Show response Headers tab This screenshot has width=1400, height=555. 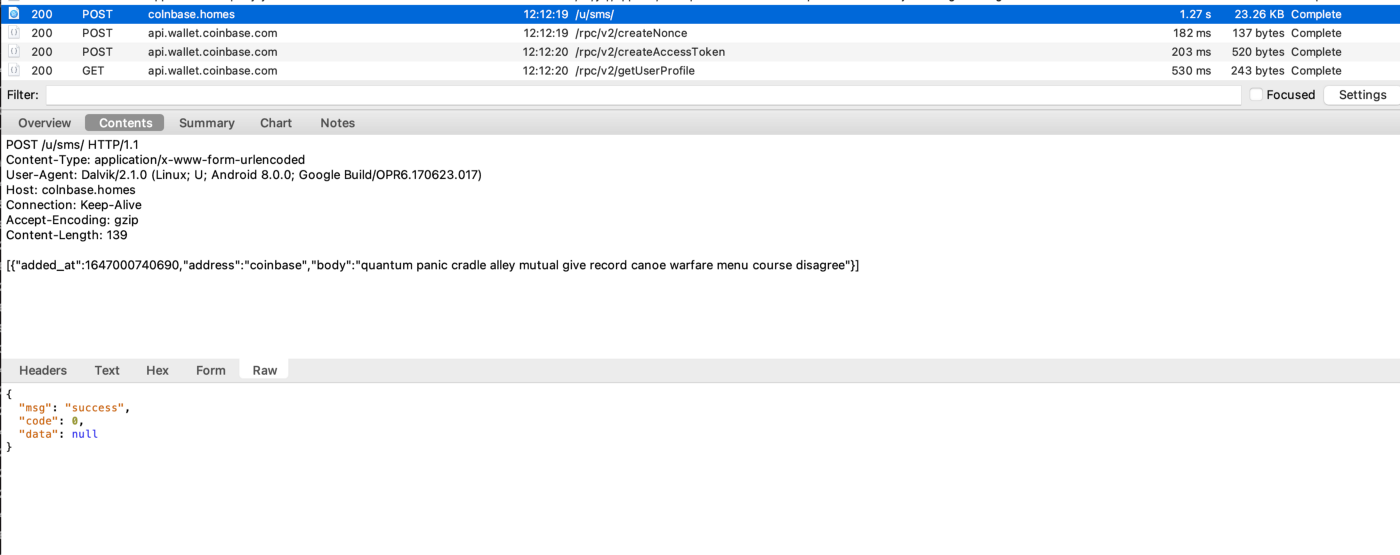tap(43, 370)
